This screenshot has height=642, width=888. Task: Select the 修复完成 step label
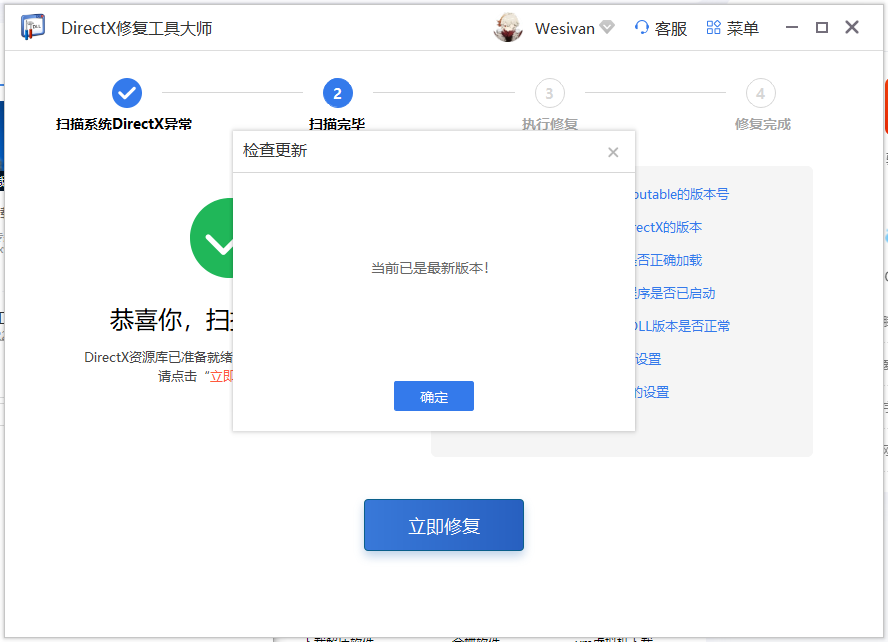tap(762, 124)
